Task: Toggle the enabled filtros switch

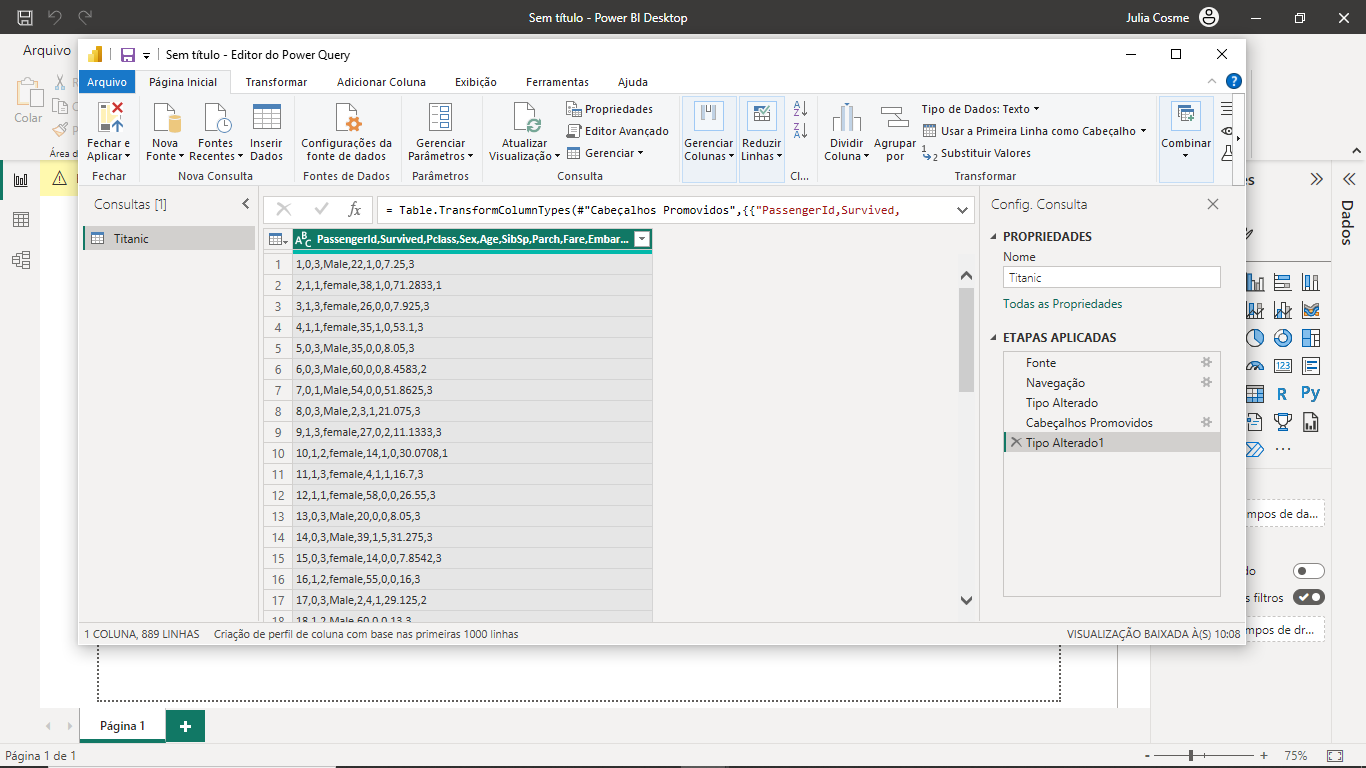Action: coord(1308,597)
